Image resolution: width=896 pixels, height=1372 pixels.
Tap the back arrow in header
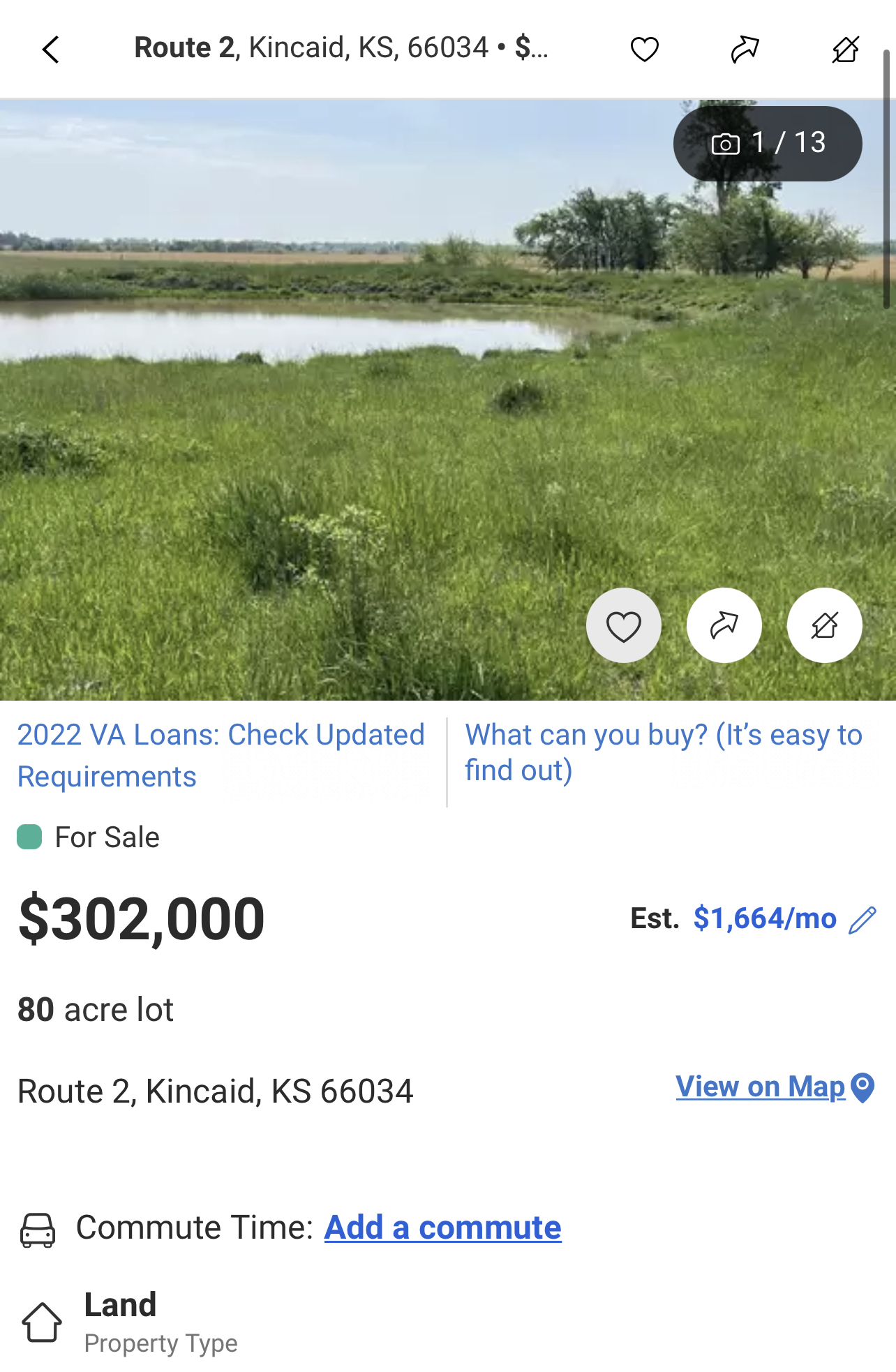coord(51,50)
